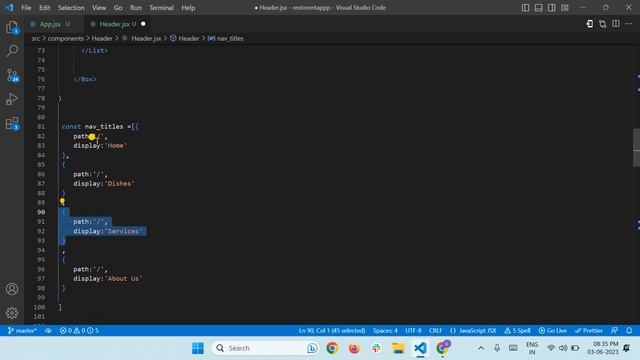Expand Header folder breadcrumb segment
Screen dimensions: 640x360
tap(102, 38)
